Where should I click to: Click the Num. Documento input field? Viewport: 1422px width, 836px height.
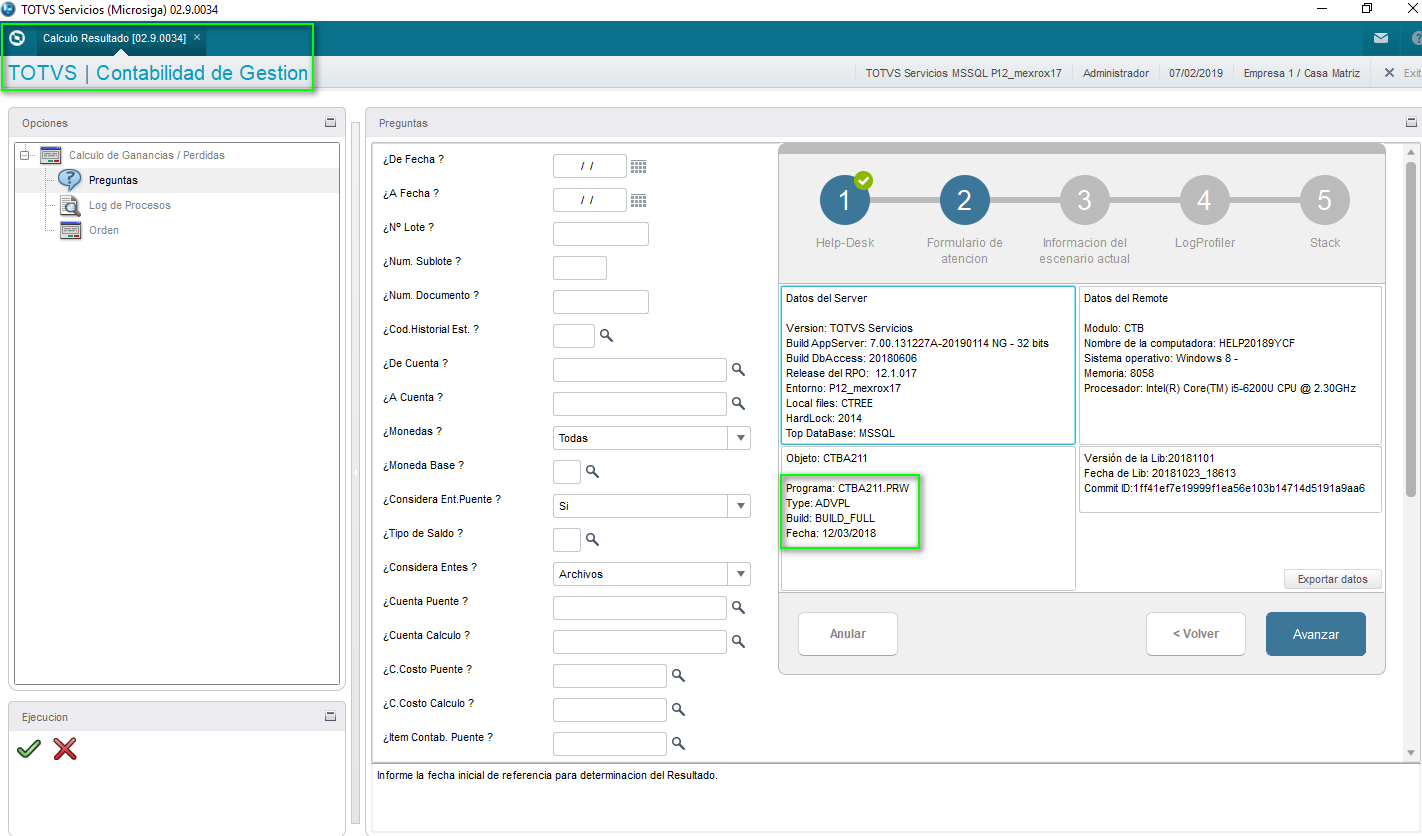(x=601, y=302)
